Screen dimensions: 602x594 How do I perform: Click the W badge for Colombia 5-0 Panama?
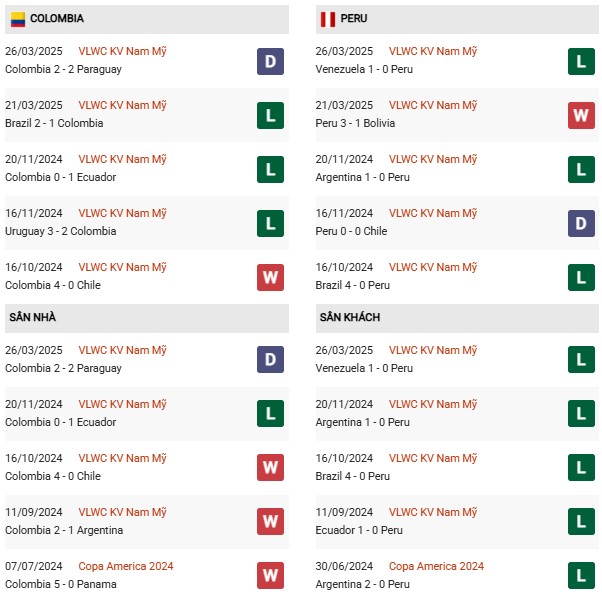point(270,575)
